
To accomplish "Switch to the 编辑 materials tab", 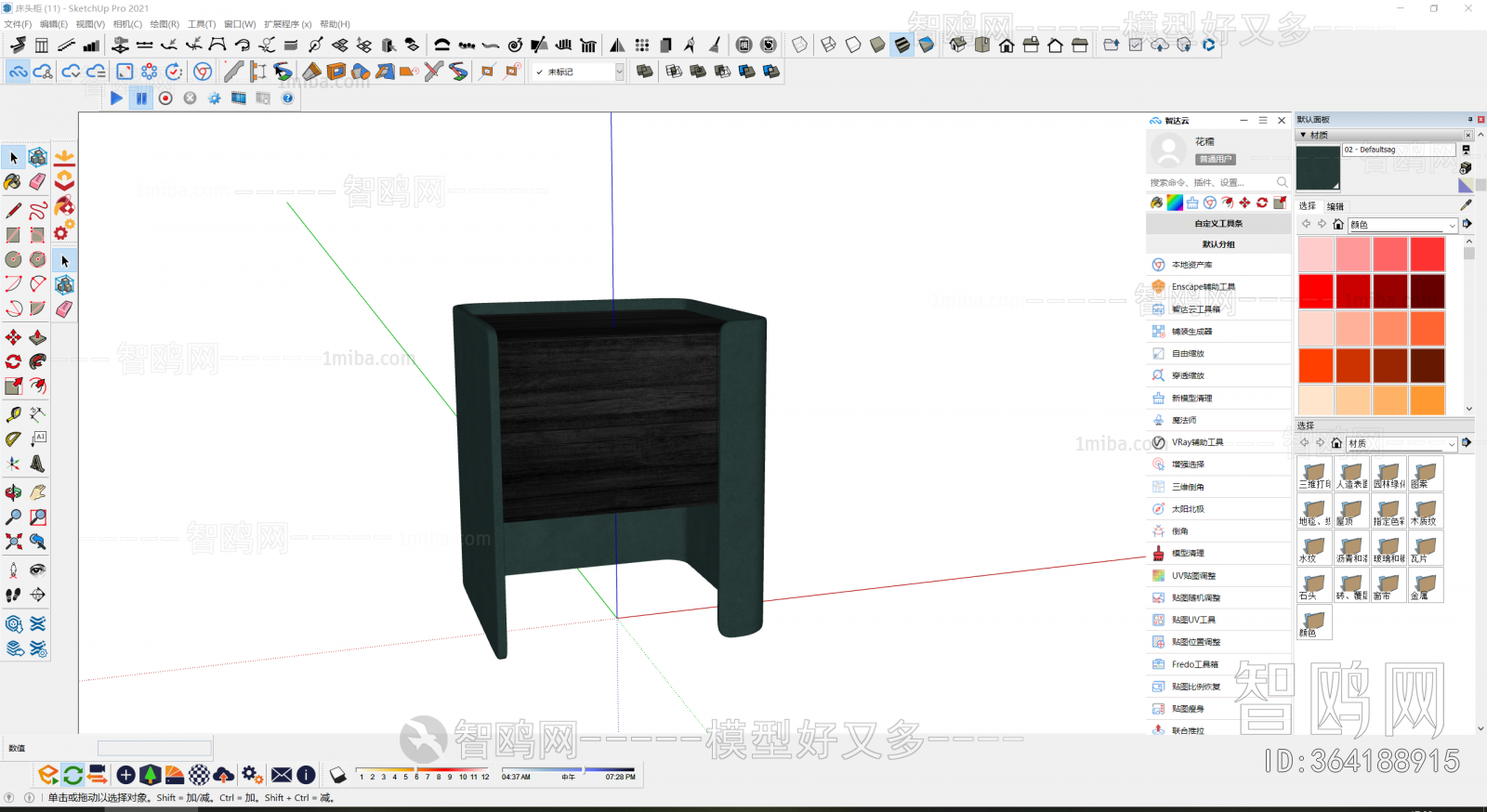I will [1336, 206].
